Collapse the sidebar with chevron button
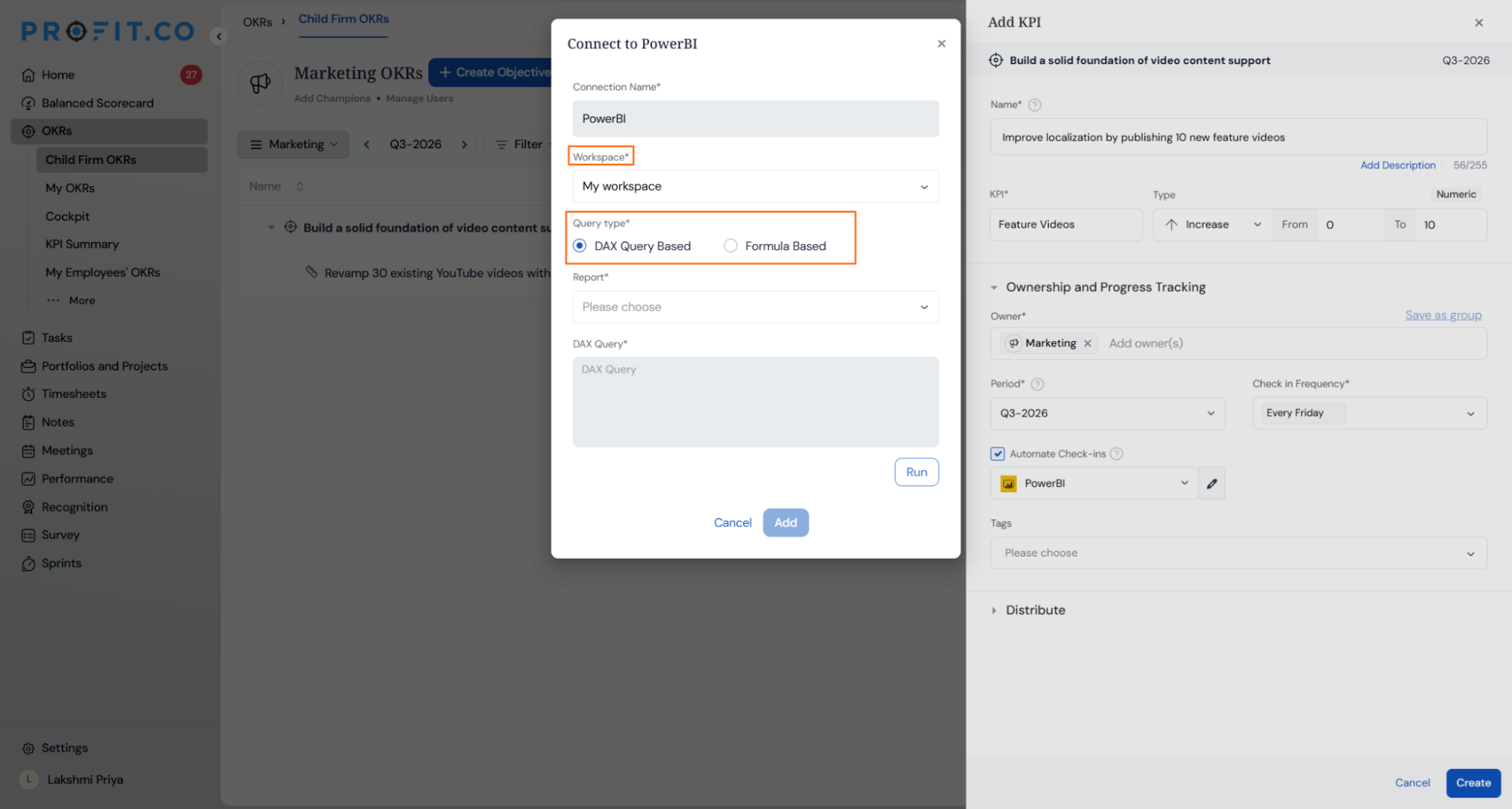 click(219, 36)
